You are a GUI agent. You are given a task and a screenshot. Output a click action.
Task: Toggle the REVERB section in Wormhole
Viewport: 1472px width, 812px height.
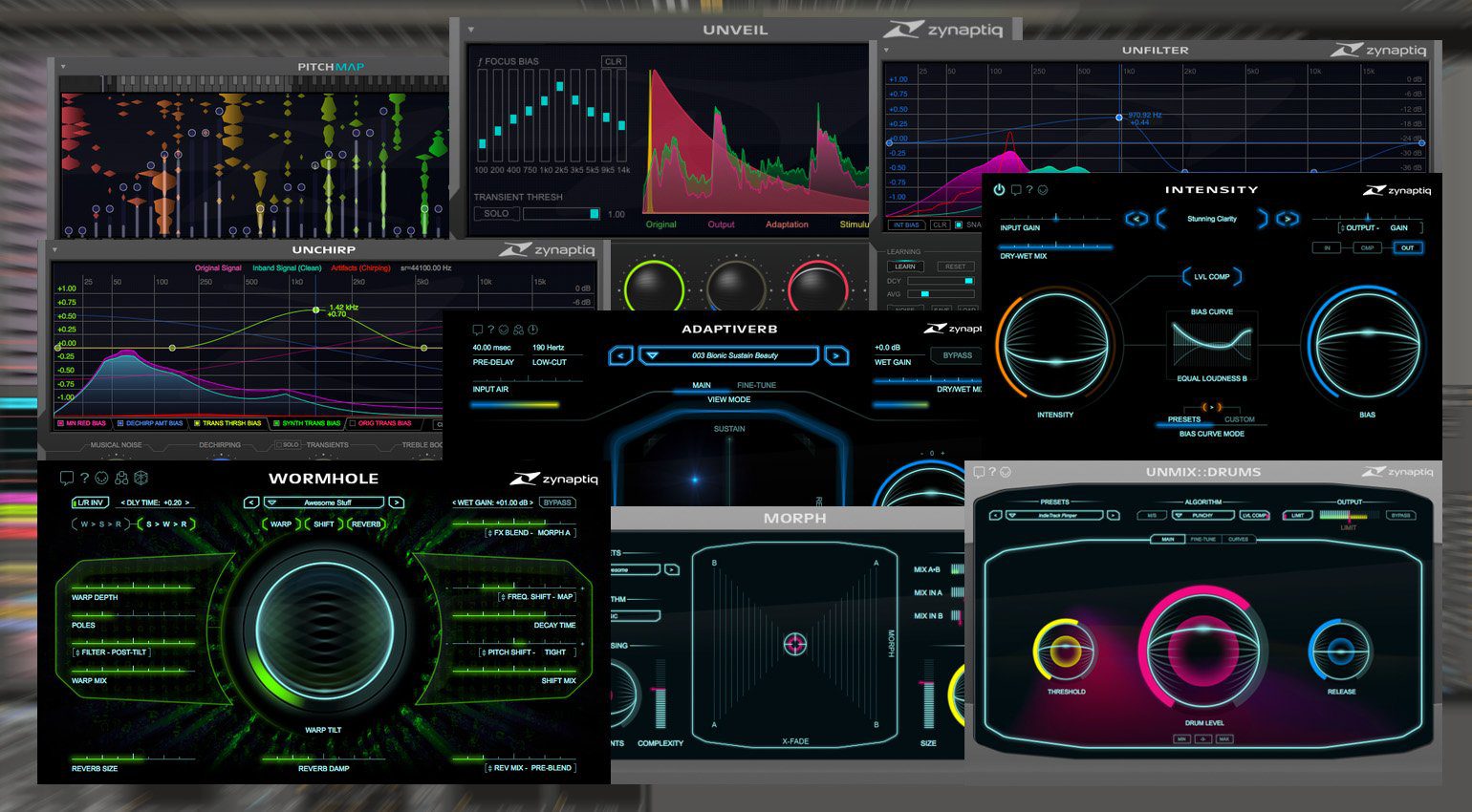[x=366, y=524]
